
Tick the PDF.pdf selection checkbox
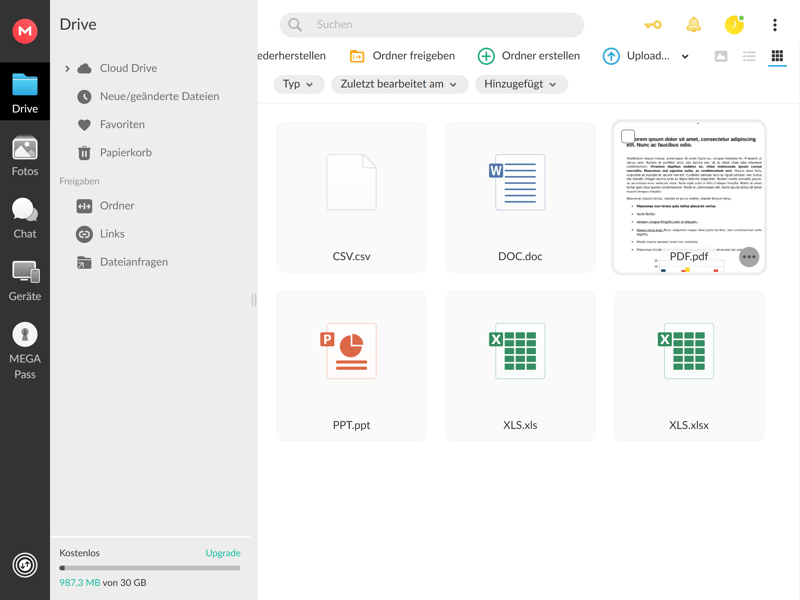click(628, 136)
